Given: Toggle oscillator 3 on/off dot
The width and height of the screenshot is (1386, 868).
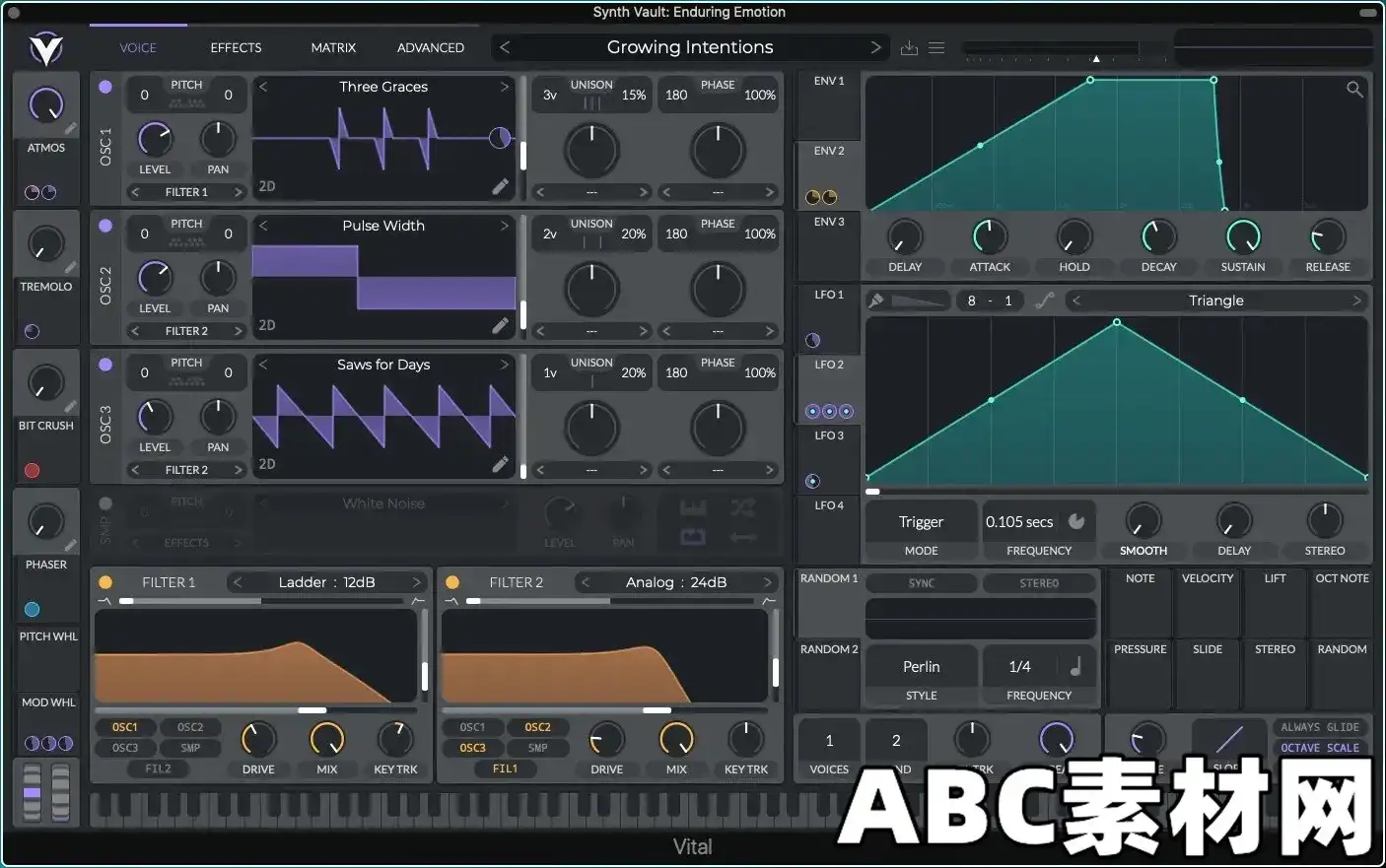Looking at the screenshot, I should point(105,365).
